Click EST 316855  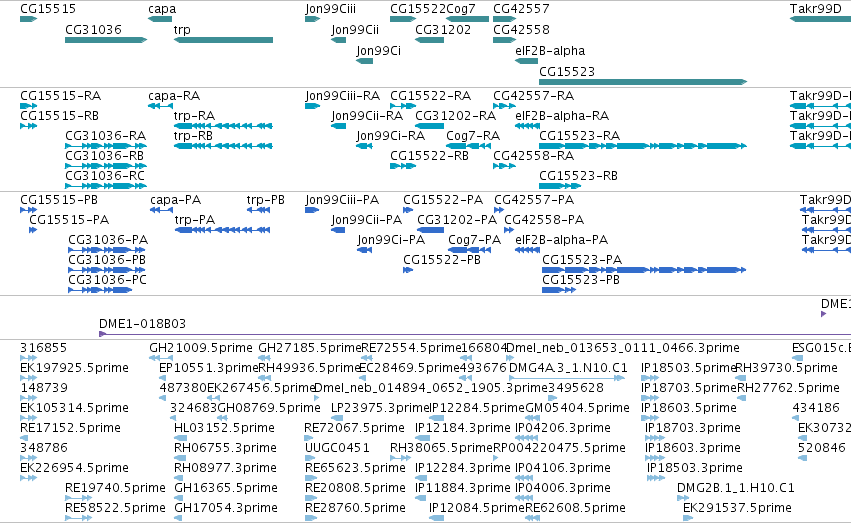click(x=29, y=358)
